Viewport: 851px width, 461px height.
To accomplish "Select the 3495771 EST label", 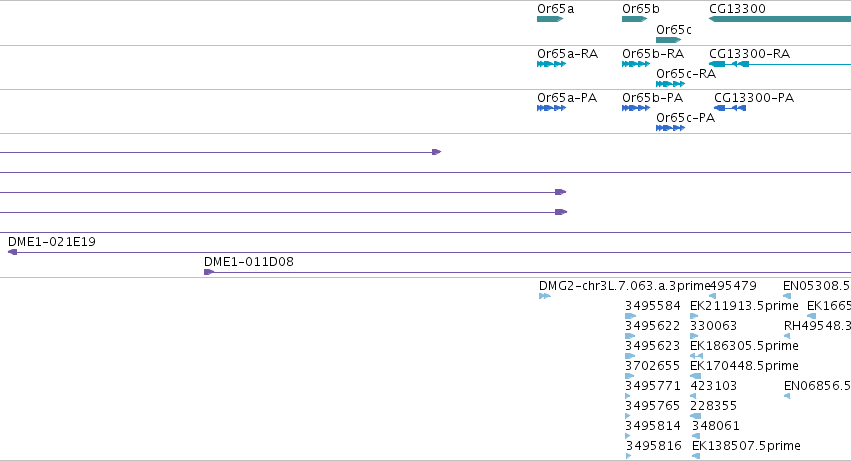I will coord(652,386).
